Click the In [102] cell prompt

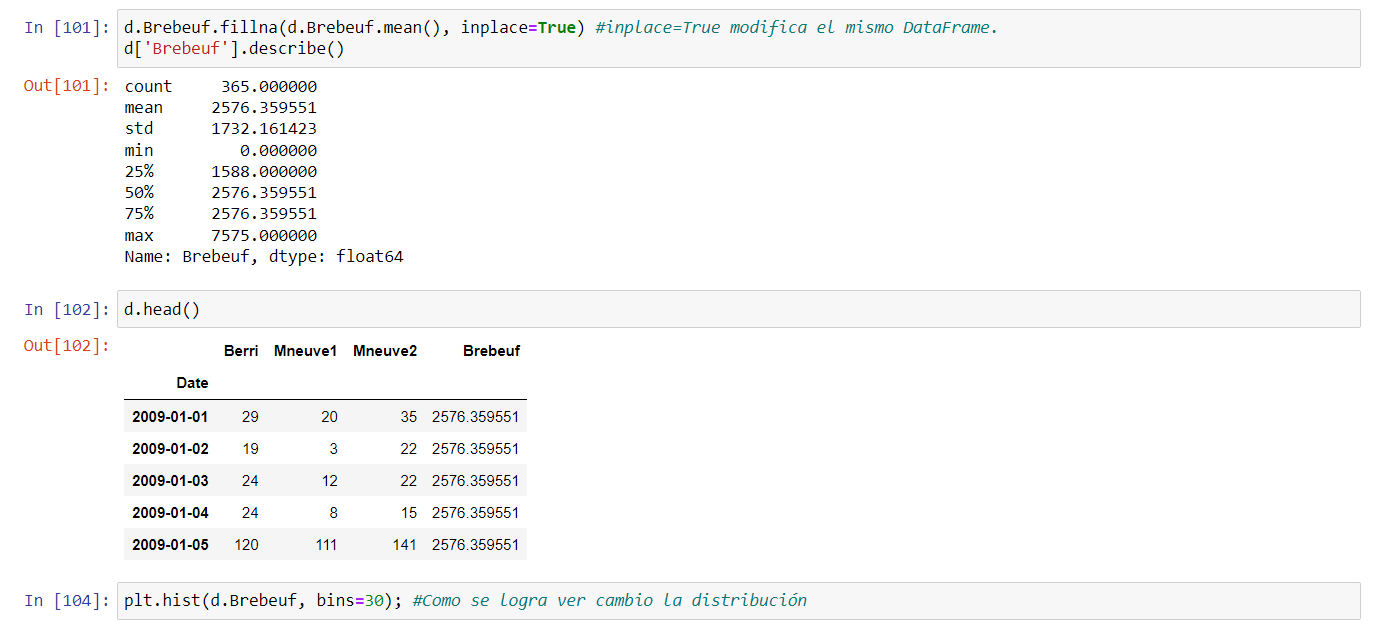(x=68, y=309)
